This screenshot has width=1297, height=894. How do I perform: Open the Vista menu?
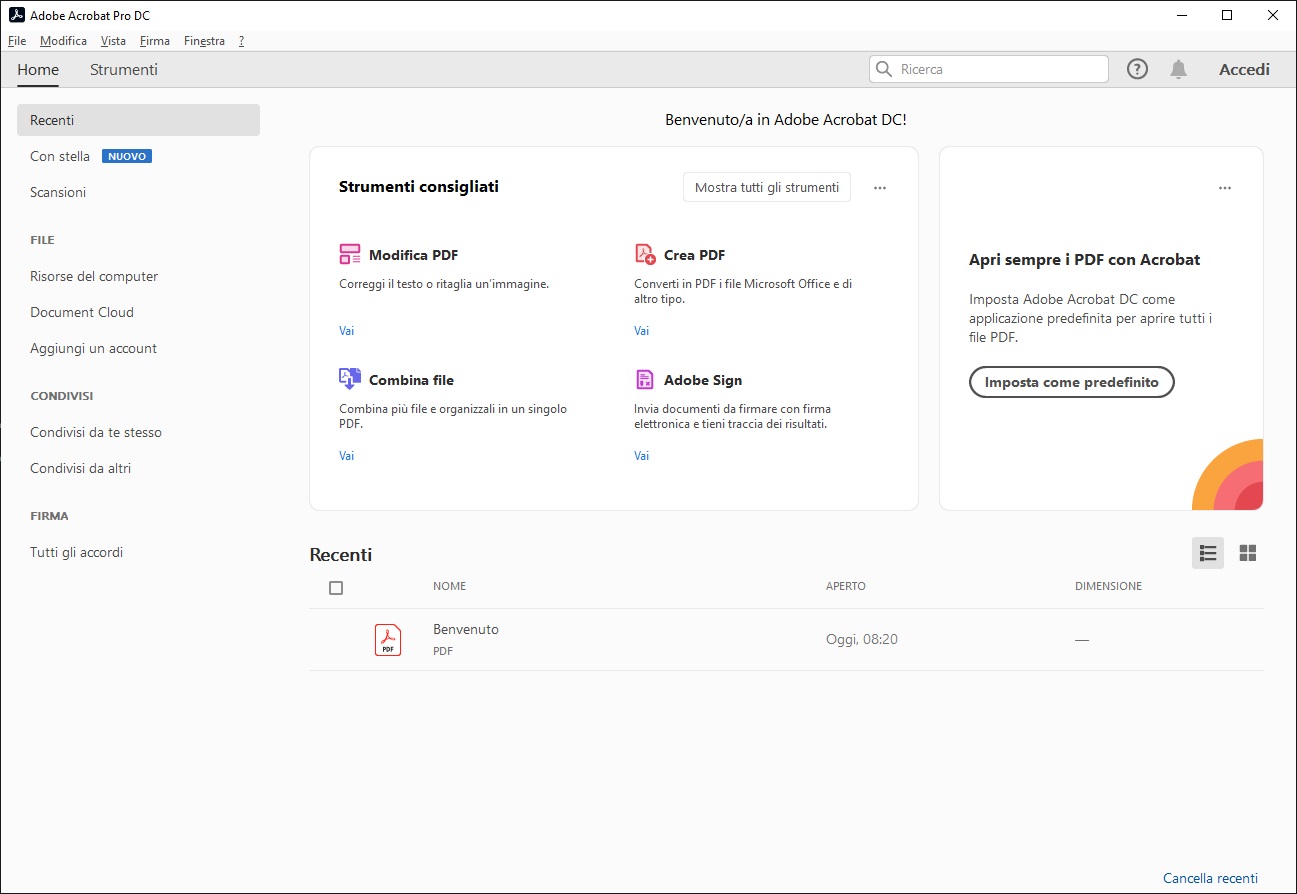[113, 41]
